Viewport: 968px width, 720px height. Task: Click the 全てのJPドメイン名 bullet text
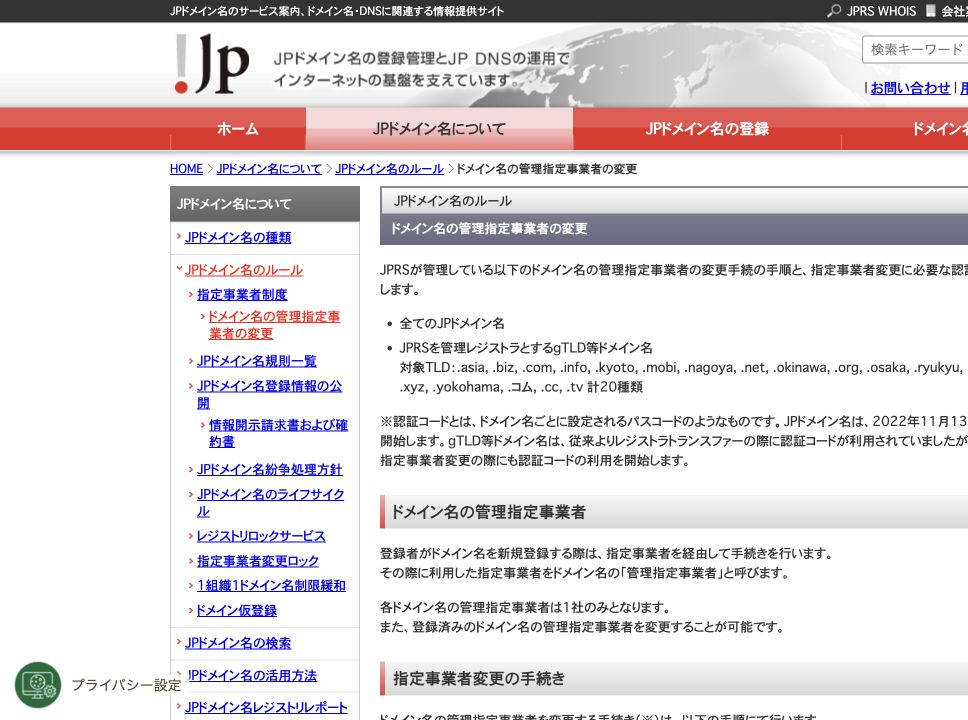tap(452, 323)
